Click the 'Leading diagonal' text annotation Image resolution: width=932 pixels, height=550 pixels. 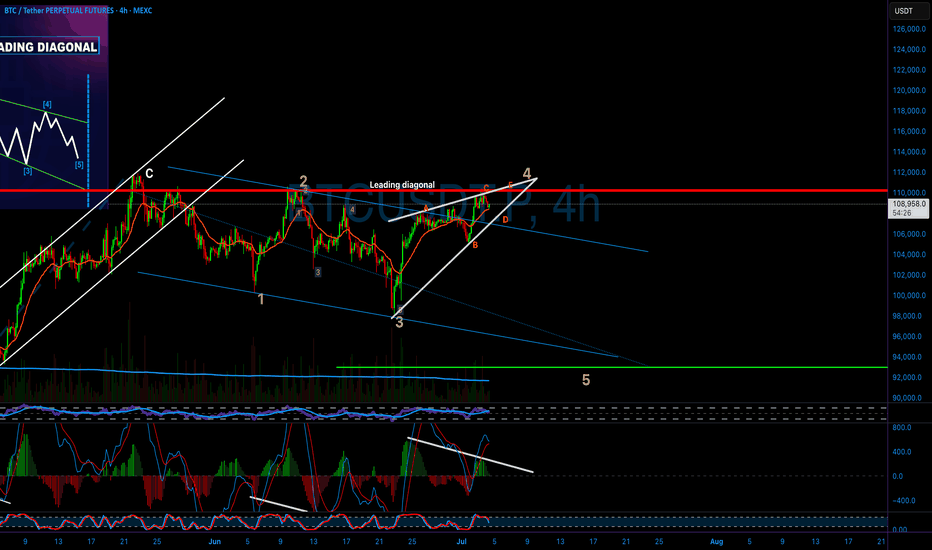tap(402, 185)
